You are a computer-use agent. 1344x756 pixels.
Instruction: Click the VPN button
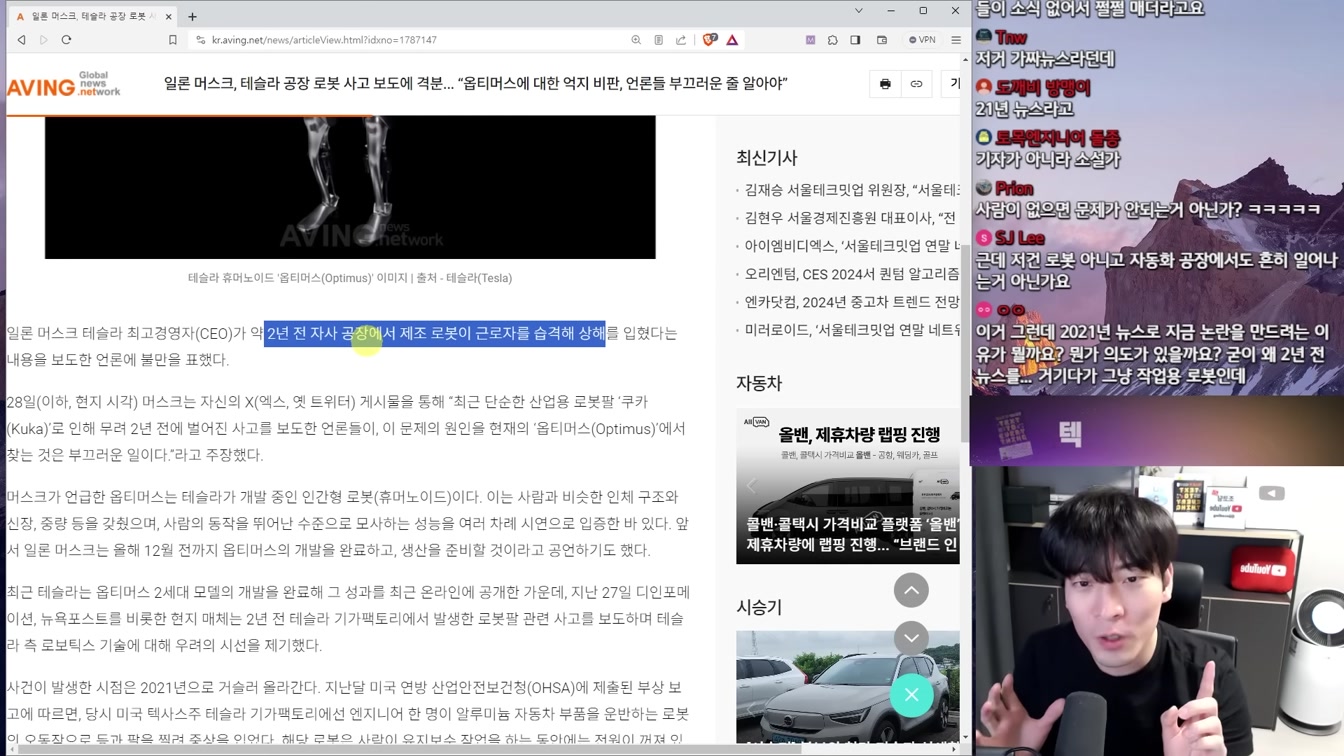coord(922,40)
